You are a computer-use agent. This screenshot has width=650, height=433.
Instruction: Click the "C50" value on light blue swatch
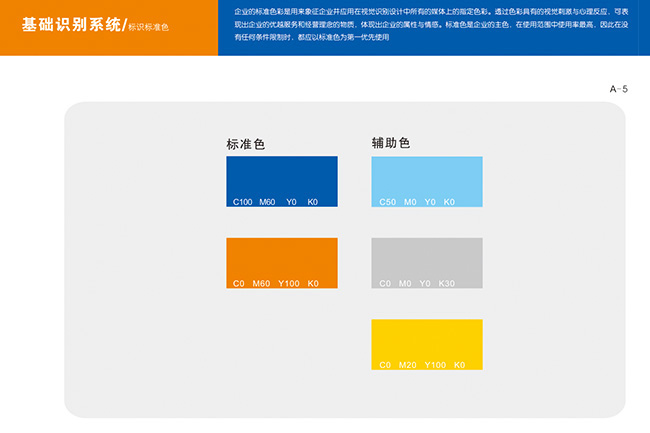tap(388, 202)
